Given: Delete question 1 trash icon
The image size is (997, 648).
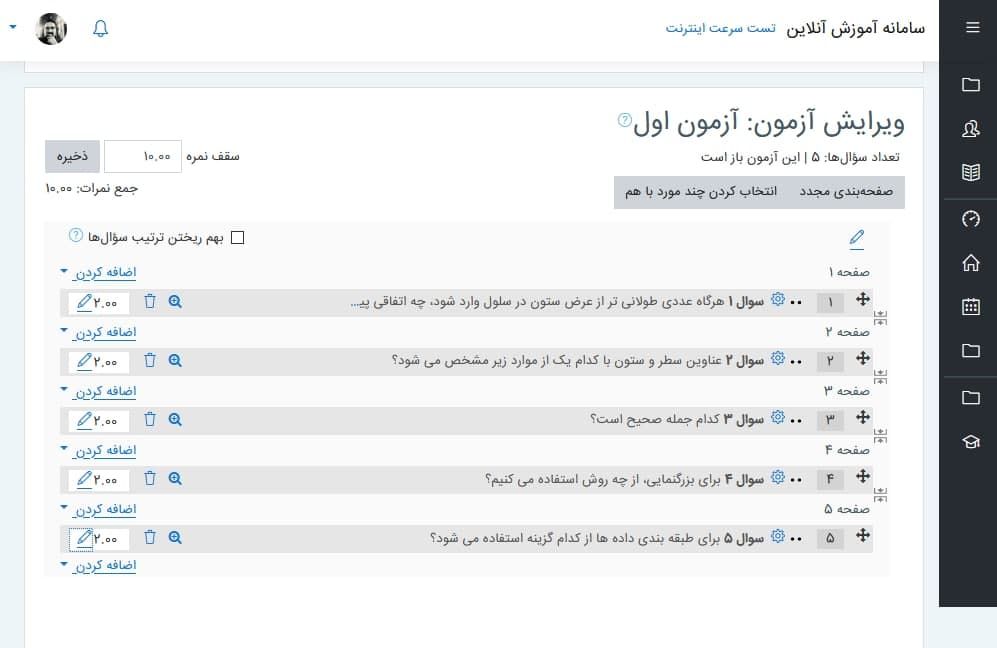Looking at the screenshot, I should [150, 301].
